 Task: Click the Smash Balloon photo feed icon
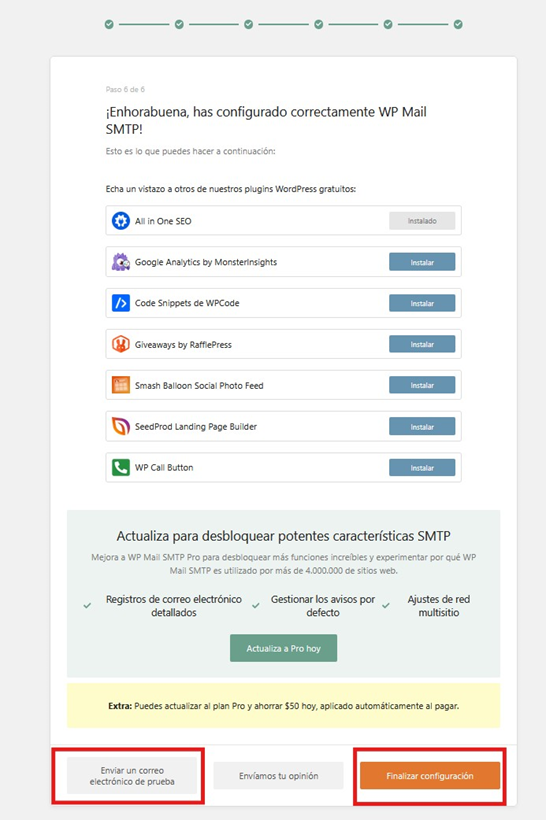pyautogui.click(x=121, y=385)
